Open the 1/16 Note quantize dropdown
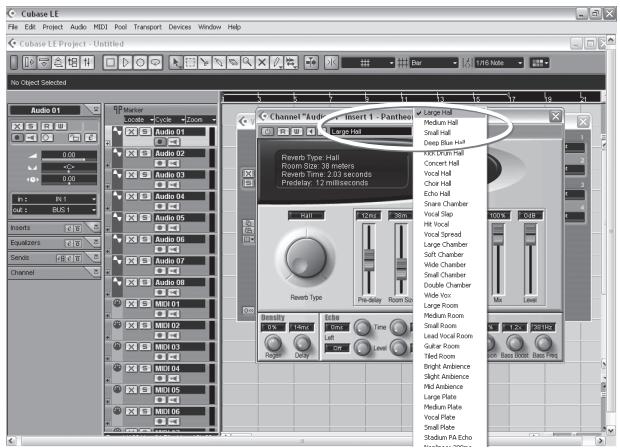Screen dimensions: 620x448 pos(499,63)
